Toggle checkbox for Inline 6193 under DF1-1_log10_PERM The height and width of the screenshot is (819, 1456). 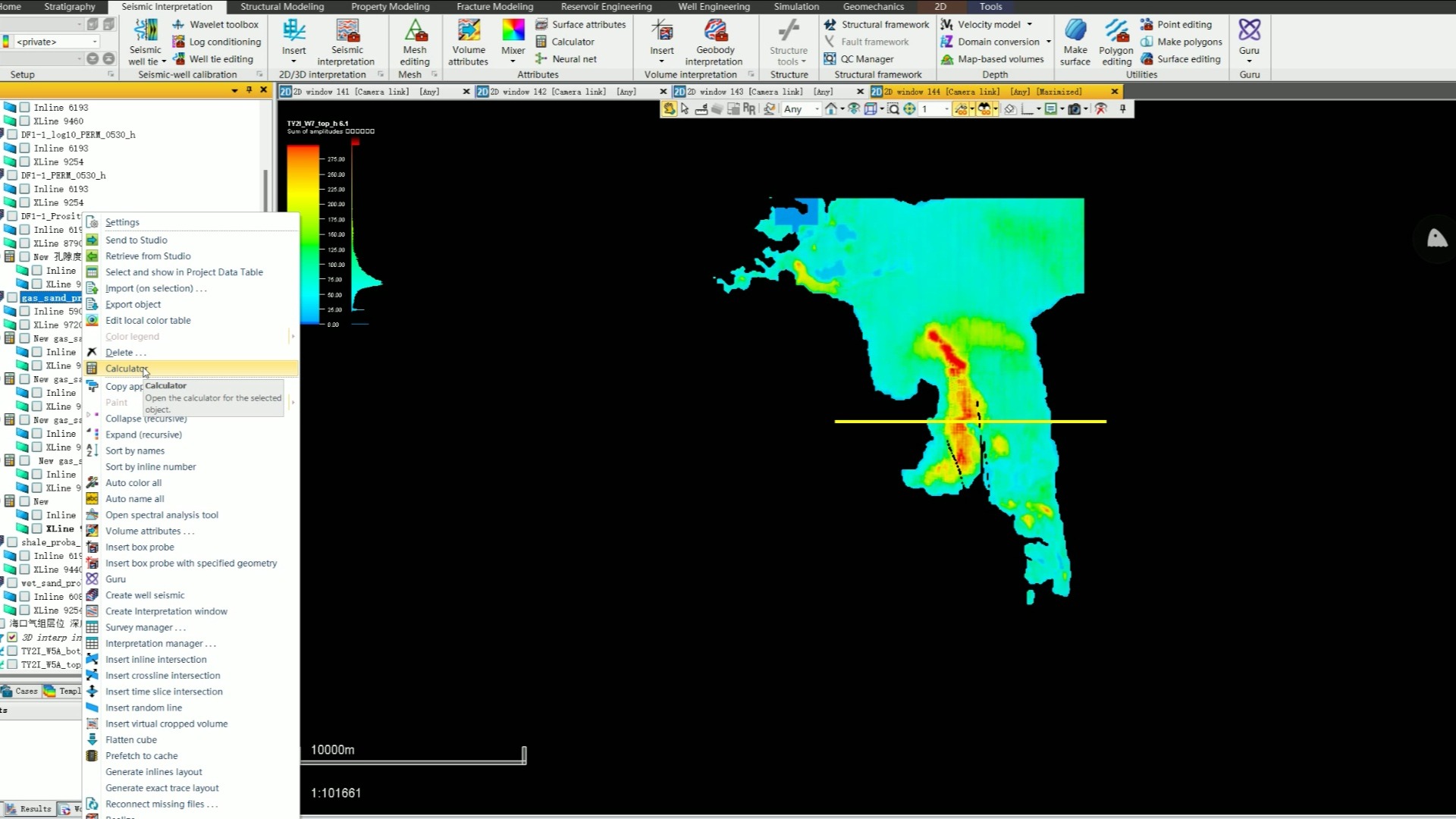[25, 149]
